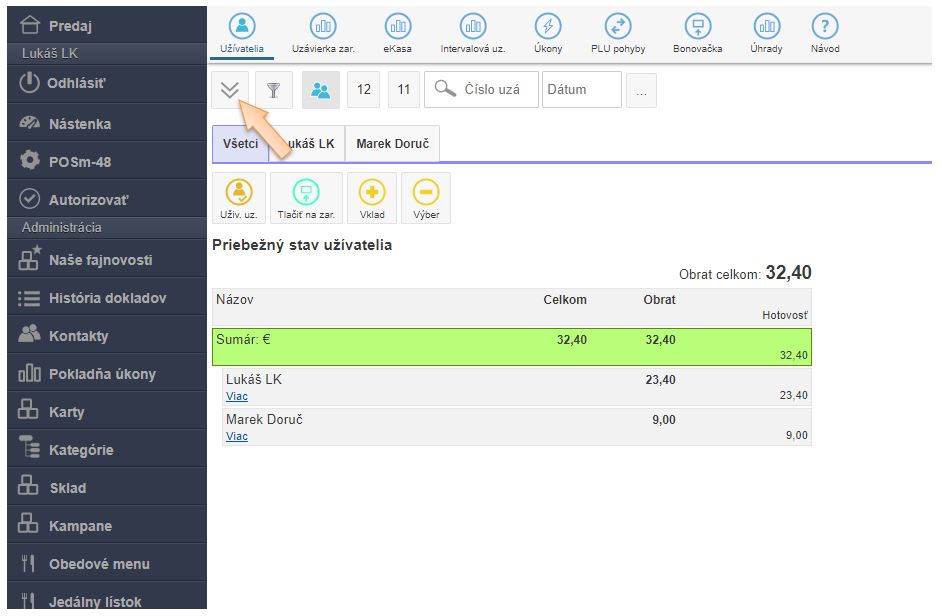The width and height of the screenshot is (940, 616).
Task: Open the ellipsis more options button
Action: (640, 90)
